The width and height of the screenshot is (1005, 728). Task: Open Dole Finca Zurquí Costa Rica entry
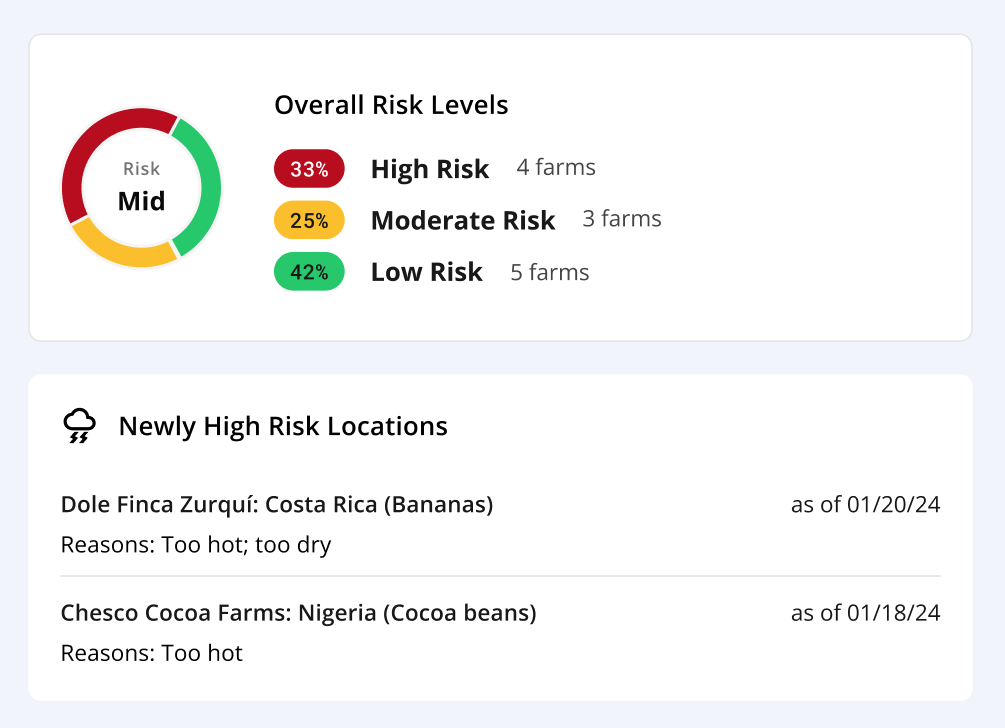pos(500,524)
